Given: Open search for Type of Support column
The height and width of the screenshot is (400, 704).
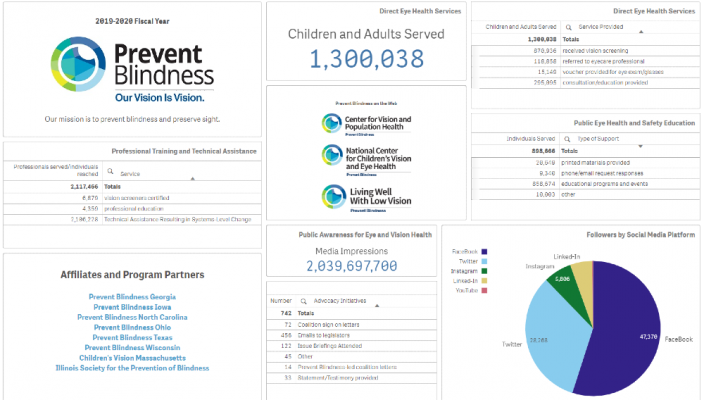Looking at the screenshot, I should [x=568, y=139].
